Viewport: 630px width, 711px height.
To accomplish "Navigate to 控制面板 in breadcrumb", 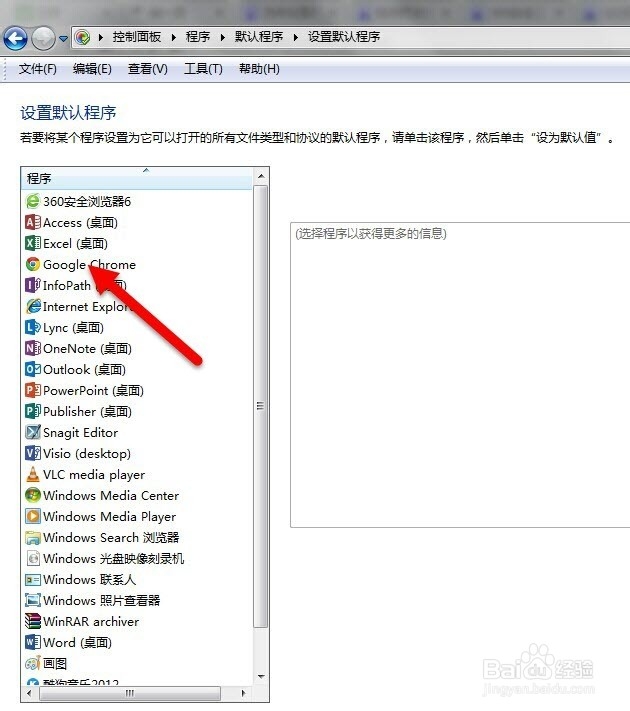I will click(x=137, y=37).
